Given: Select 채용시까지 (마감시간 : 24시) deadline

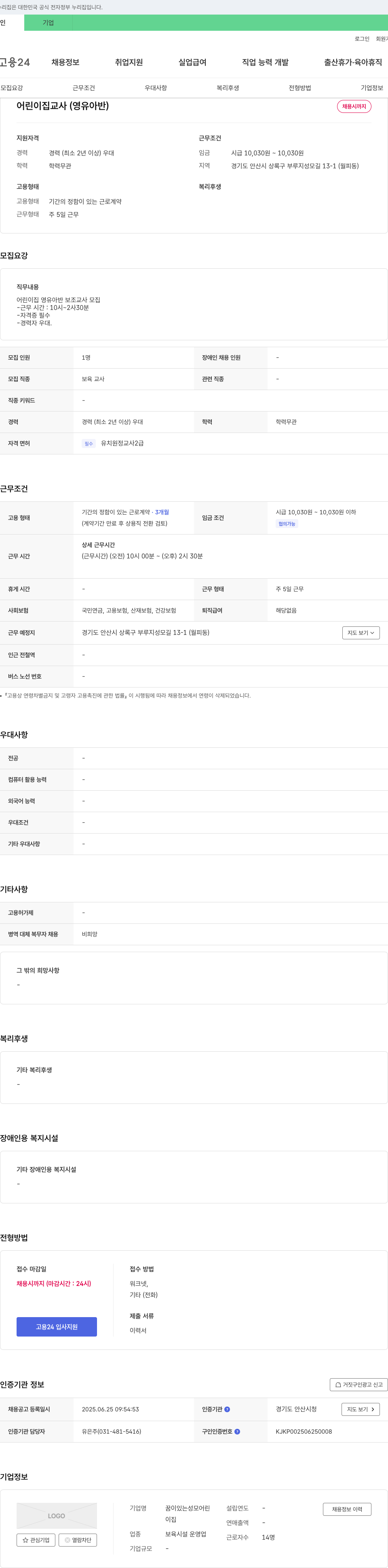Looking at the screenshot, I should [53, 1283].
